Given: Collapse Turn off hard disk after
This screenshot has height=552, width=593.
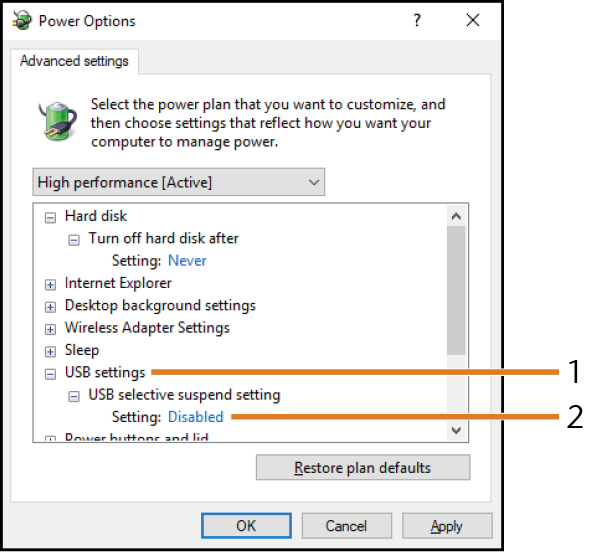Looking at the screenshot, I should (x=74, y=240).
